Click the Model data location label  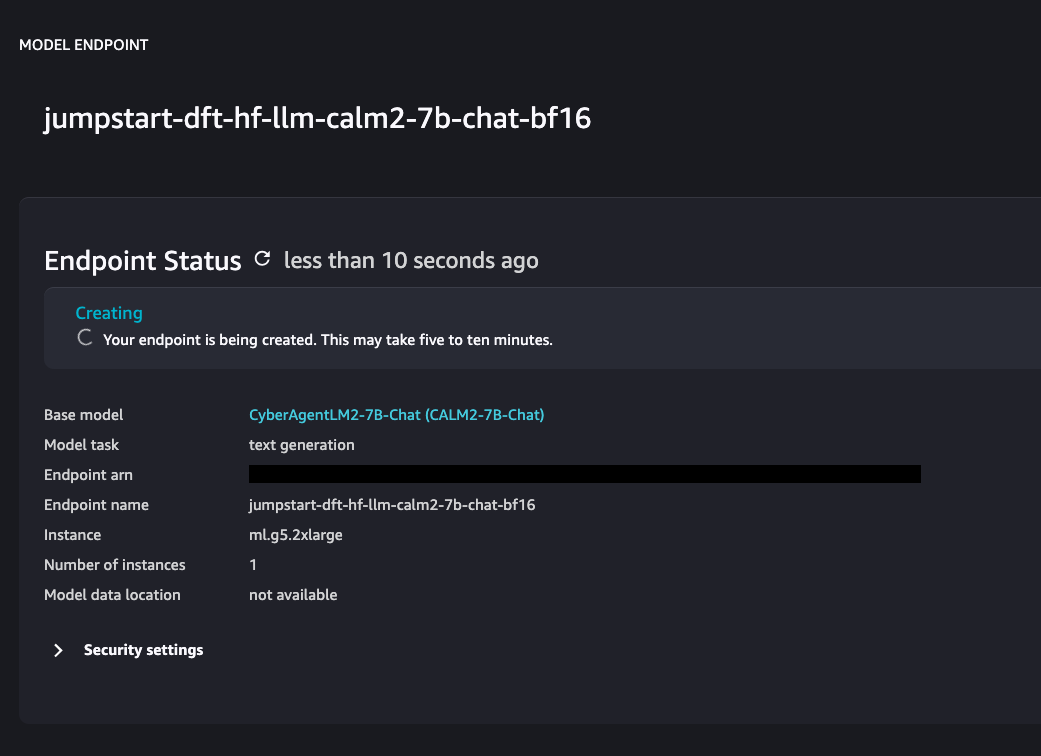point(112,595)
